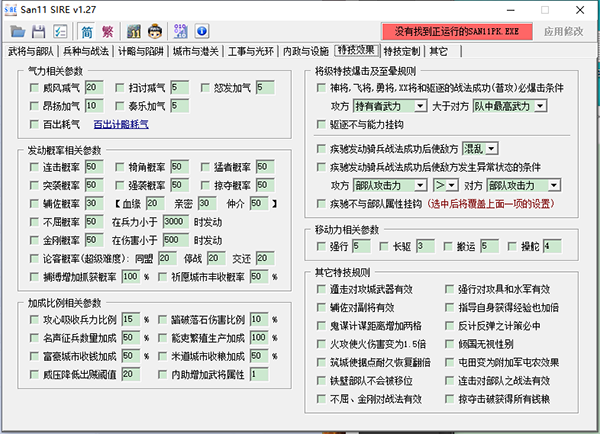Open the 持有者武力 dropdown
The width and height of the screenshot is (600, 434).
(x=391, y=104)
